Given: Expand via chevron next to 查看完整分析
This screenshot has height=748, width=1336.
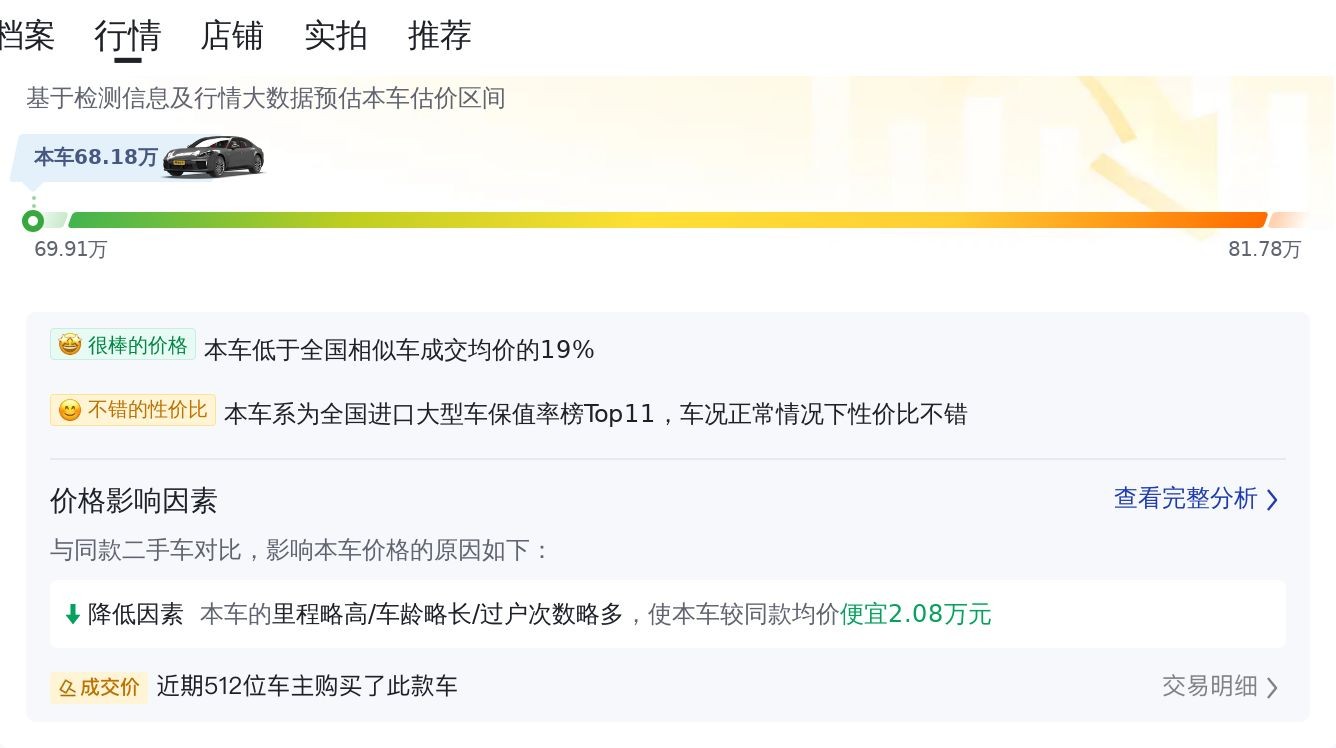Looking at the screenshot, I should [x=1272, y=500].
